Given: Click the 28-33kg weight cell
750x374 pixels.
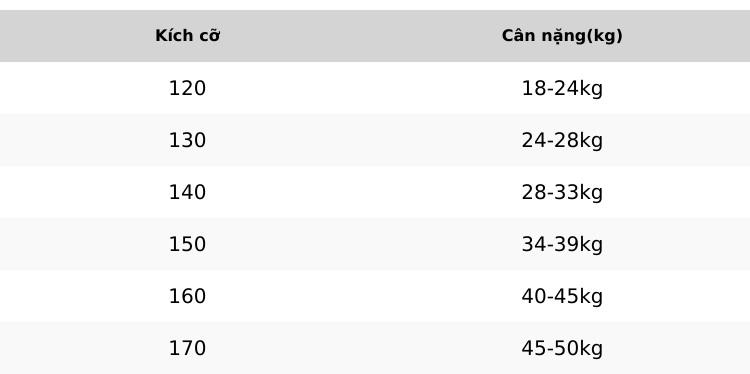Looking at the screenshot, I should click(x=562, y=192).
